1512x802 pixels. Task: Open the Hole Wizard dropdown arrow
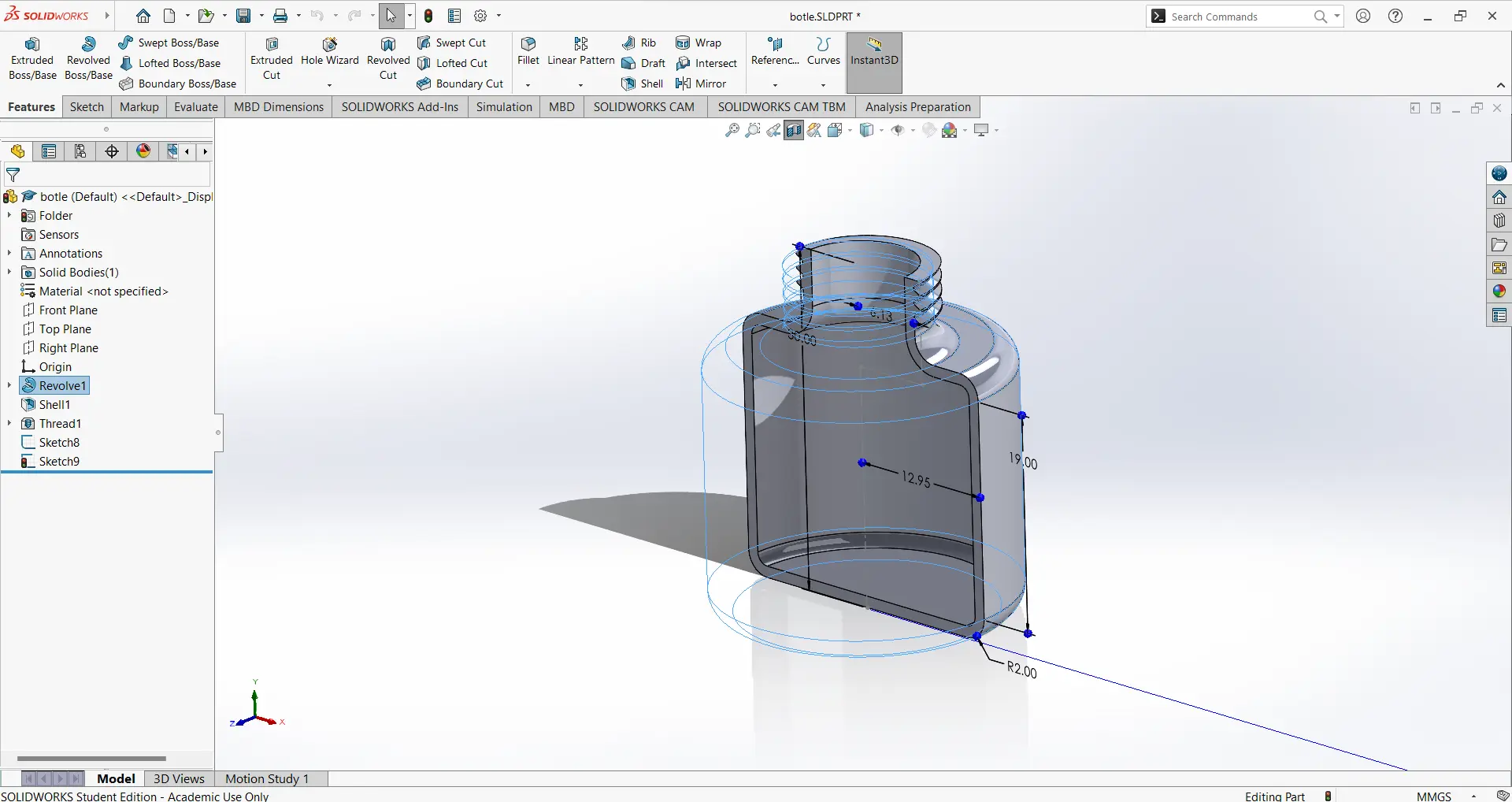coord(329,84)
